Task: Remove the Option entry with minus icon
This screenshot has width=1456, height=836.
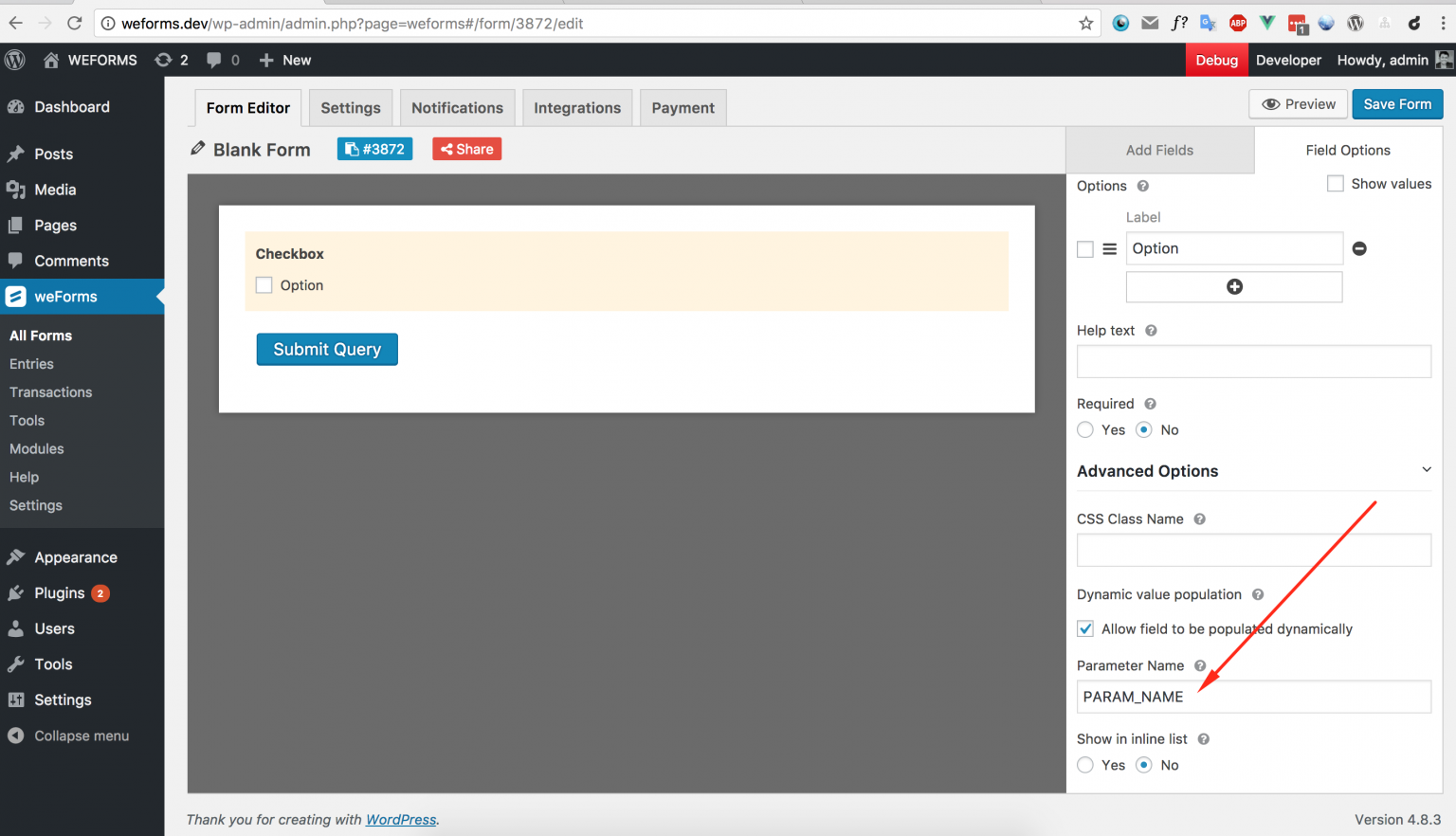Action: click(1359, 248)
